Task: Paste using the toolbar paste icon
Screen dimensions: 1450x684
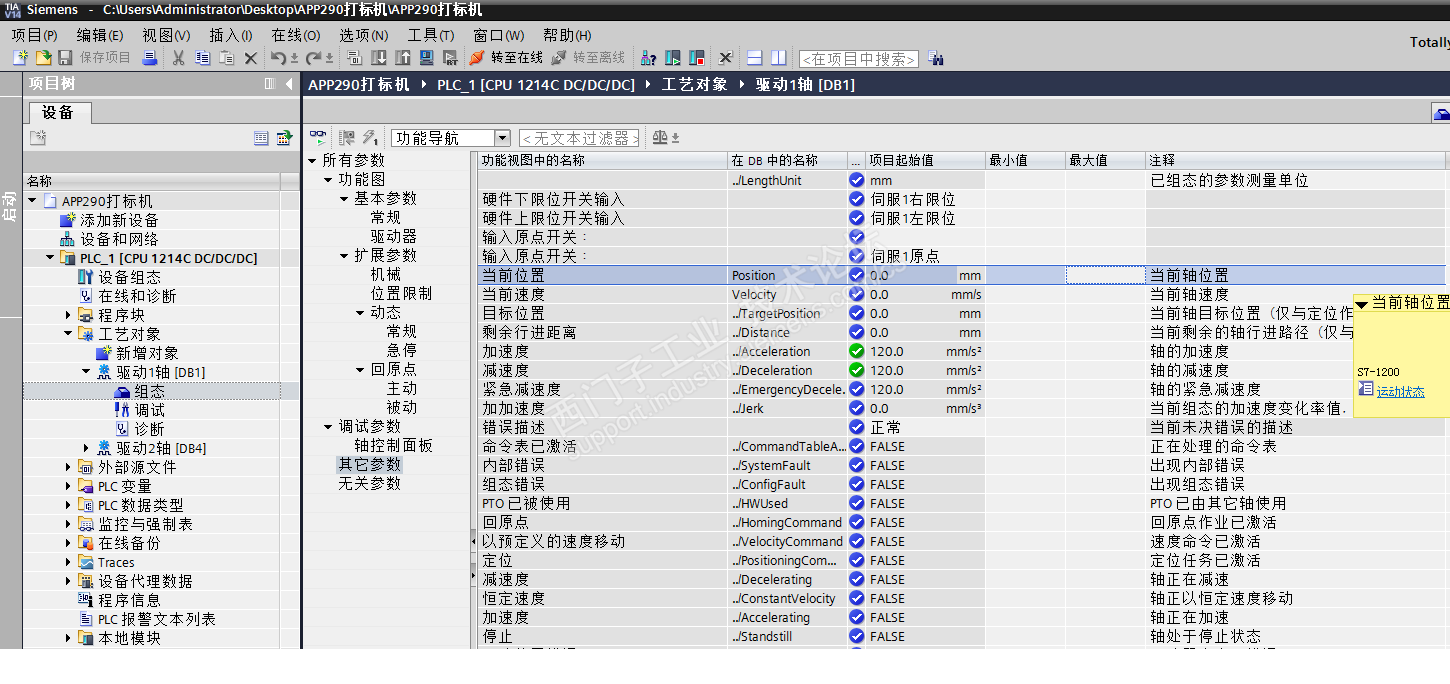Action: [x=227, y=58]
